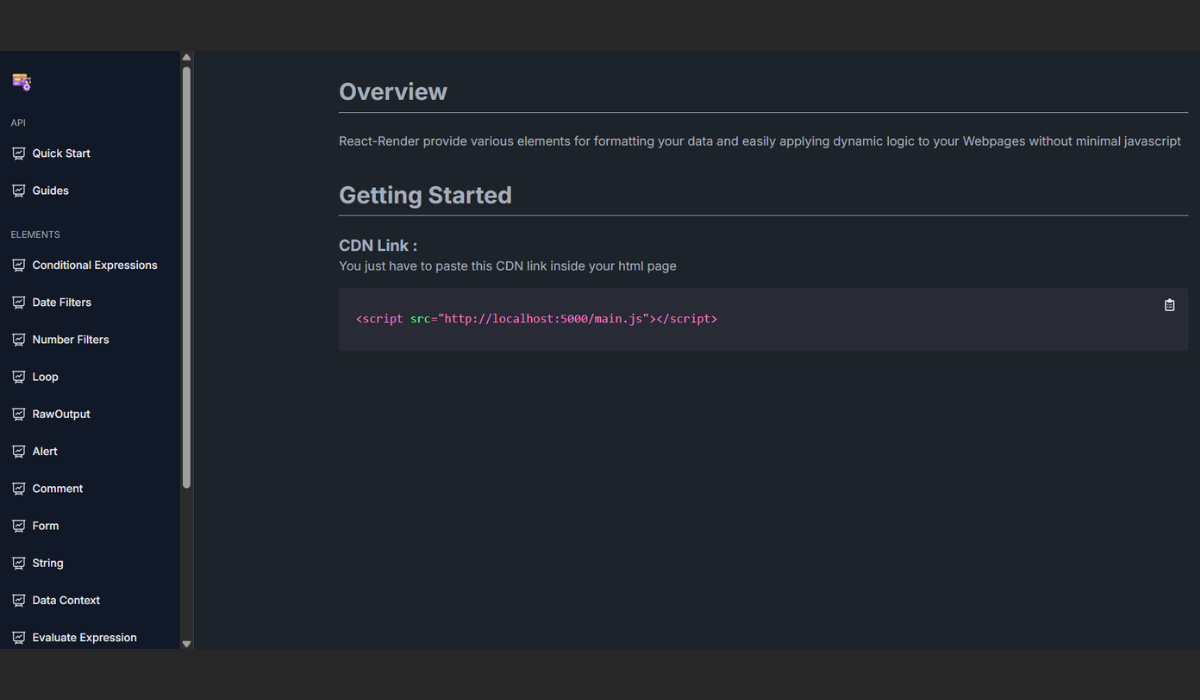Open the Quick Start page

tap(61, 153)
